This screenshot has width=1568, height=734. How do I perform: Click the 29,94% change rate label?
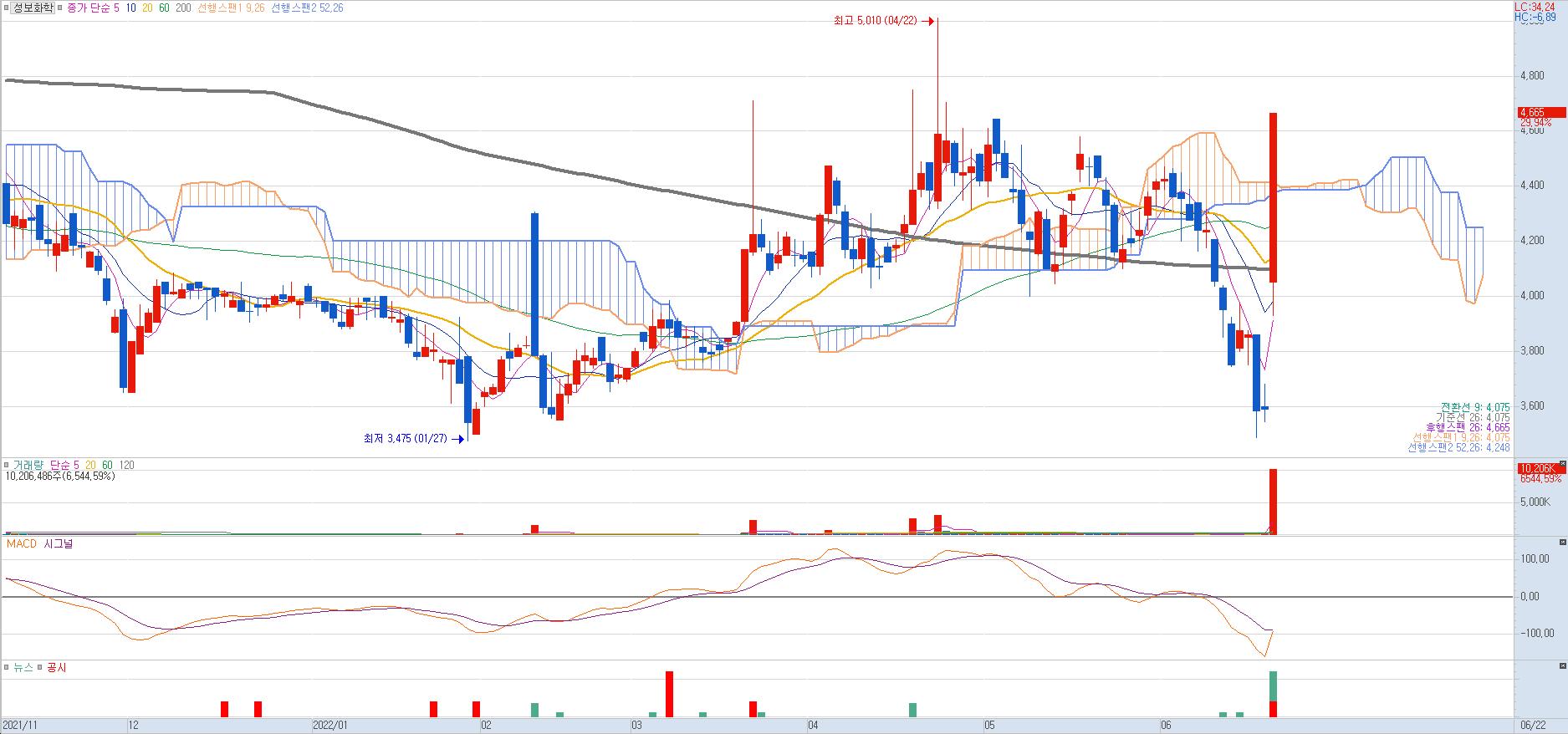(x=1536, y=122)
